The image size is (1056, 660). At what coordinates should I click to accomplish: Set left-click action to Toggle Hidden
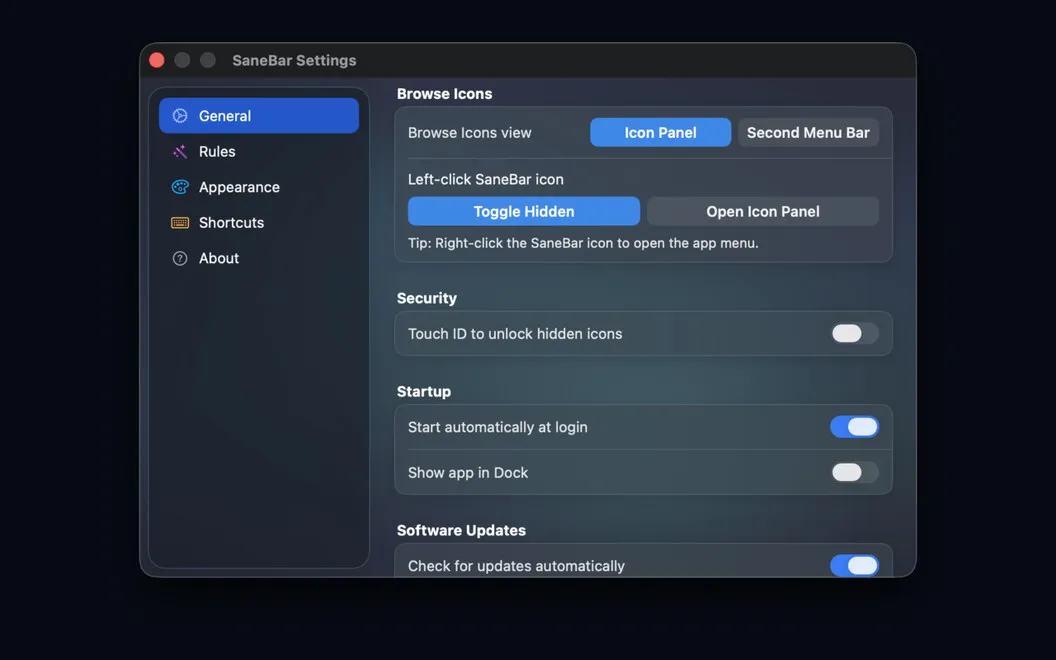coord(523,211)
